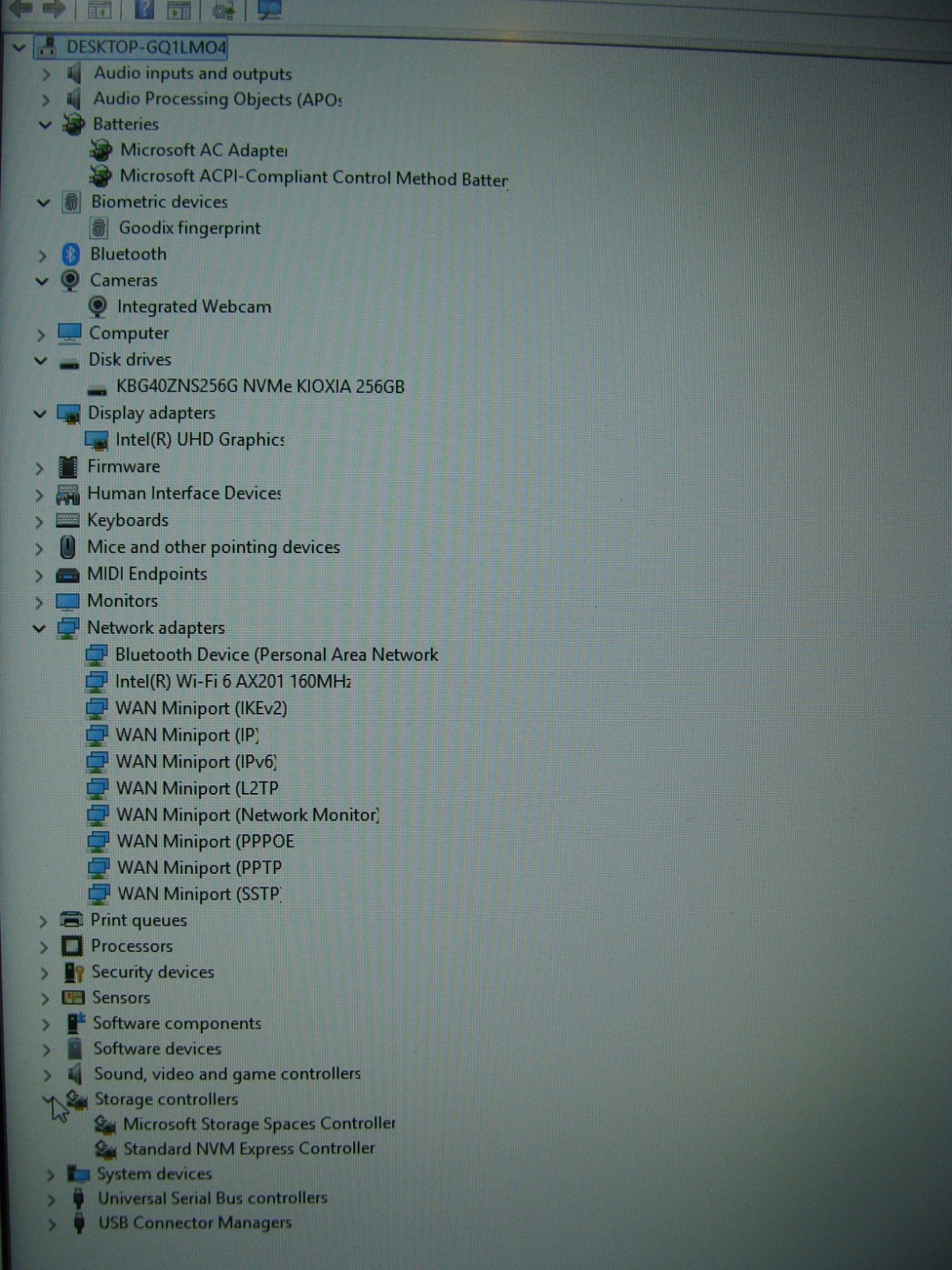
Task: Click the Print queues printer icon
Action: [x=71, y=920]
